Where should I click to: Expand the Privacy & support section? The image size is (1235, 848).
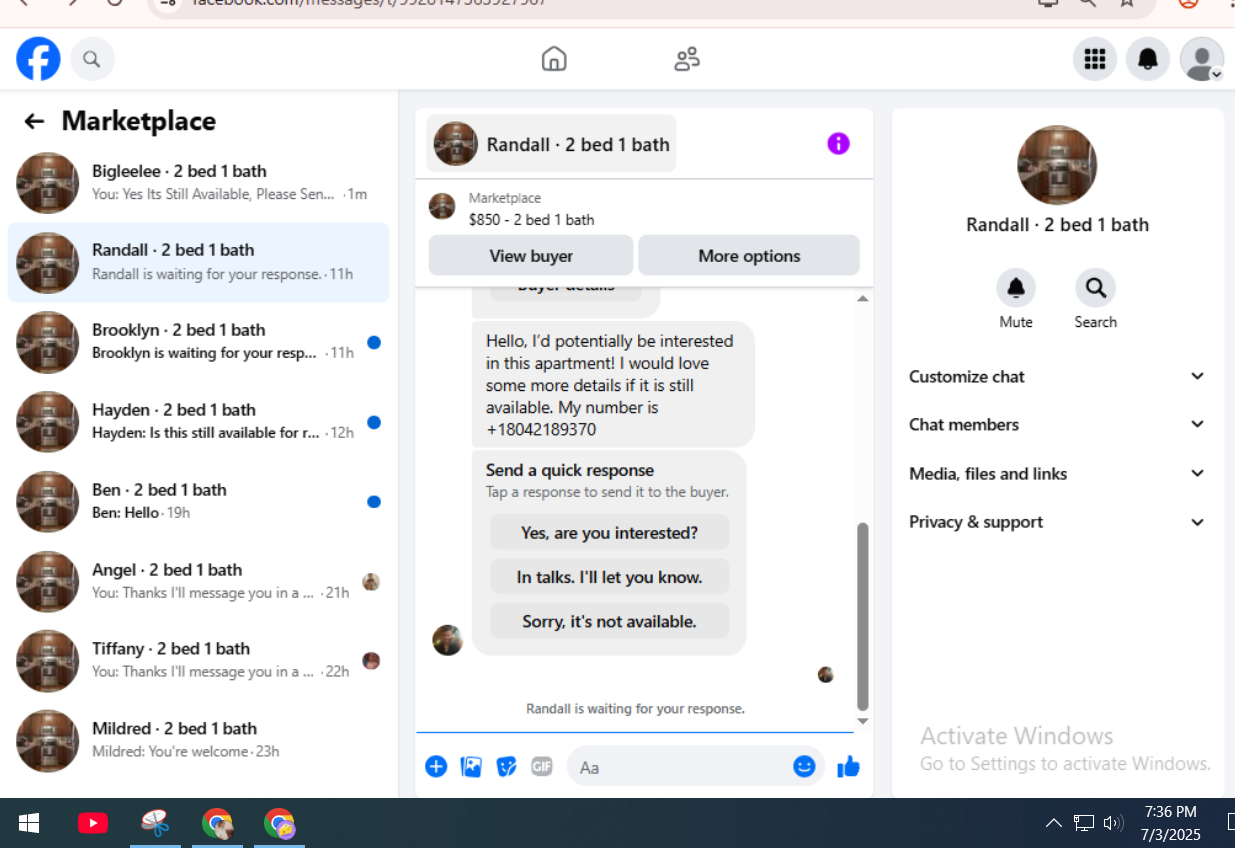pyautogui.click(x=1057, y=522)
